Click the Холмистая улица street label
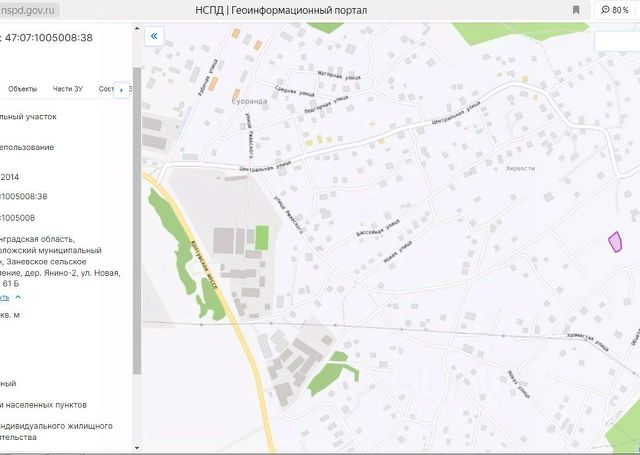The image size is (640, 455). coord(587,342)
